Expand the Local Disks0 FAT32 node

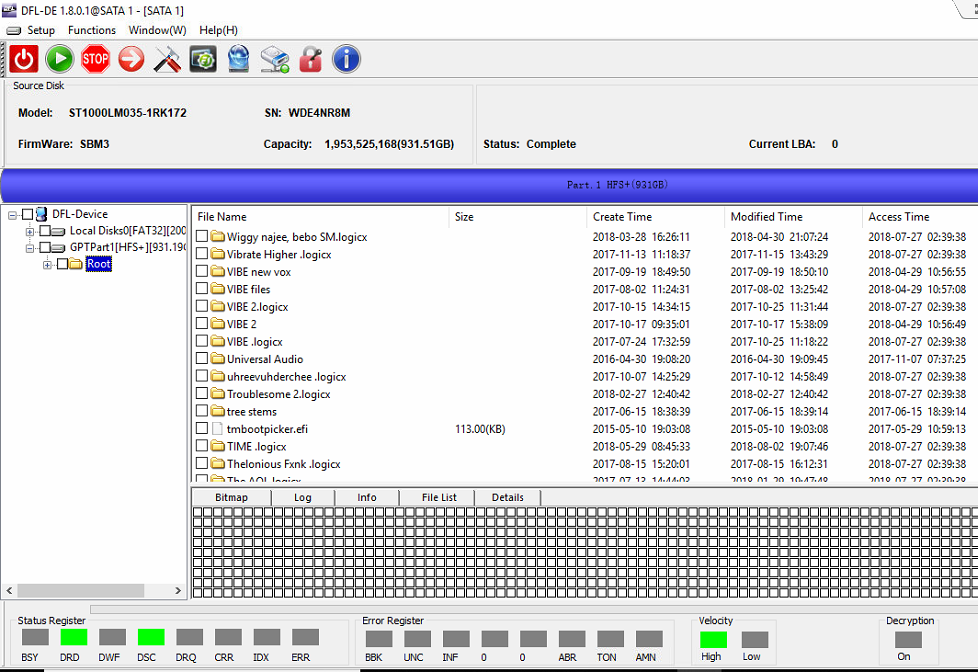(x=29, y=231)
